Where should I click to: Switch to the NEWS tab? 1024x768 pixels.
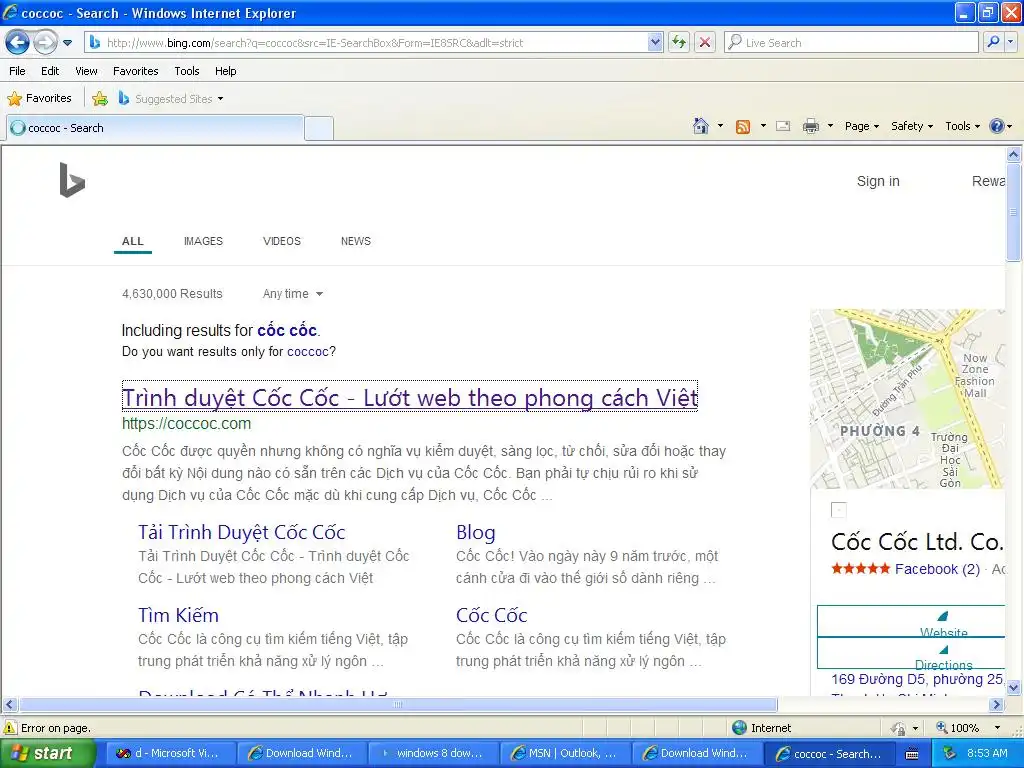tap(356, 241)
